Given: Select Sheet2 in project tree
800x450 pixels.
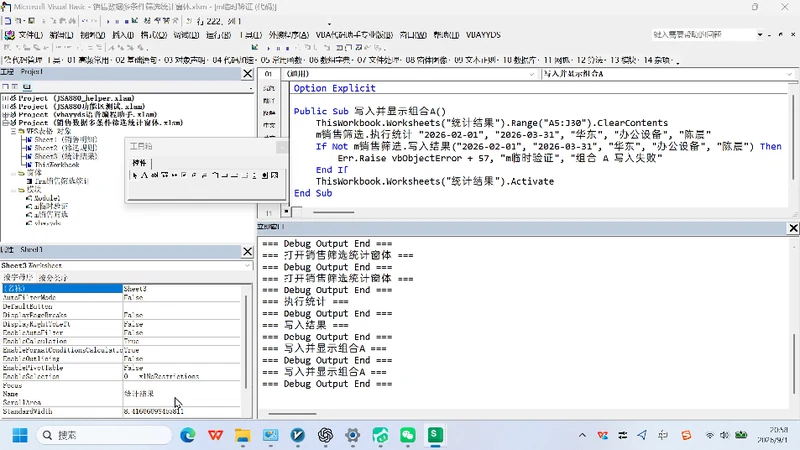Looking at the screenshot, I should point(66,148).
